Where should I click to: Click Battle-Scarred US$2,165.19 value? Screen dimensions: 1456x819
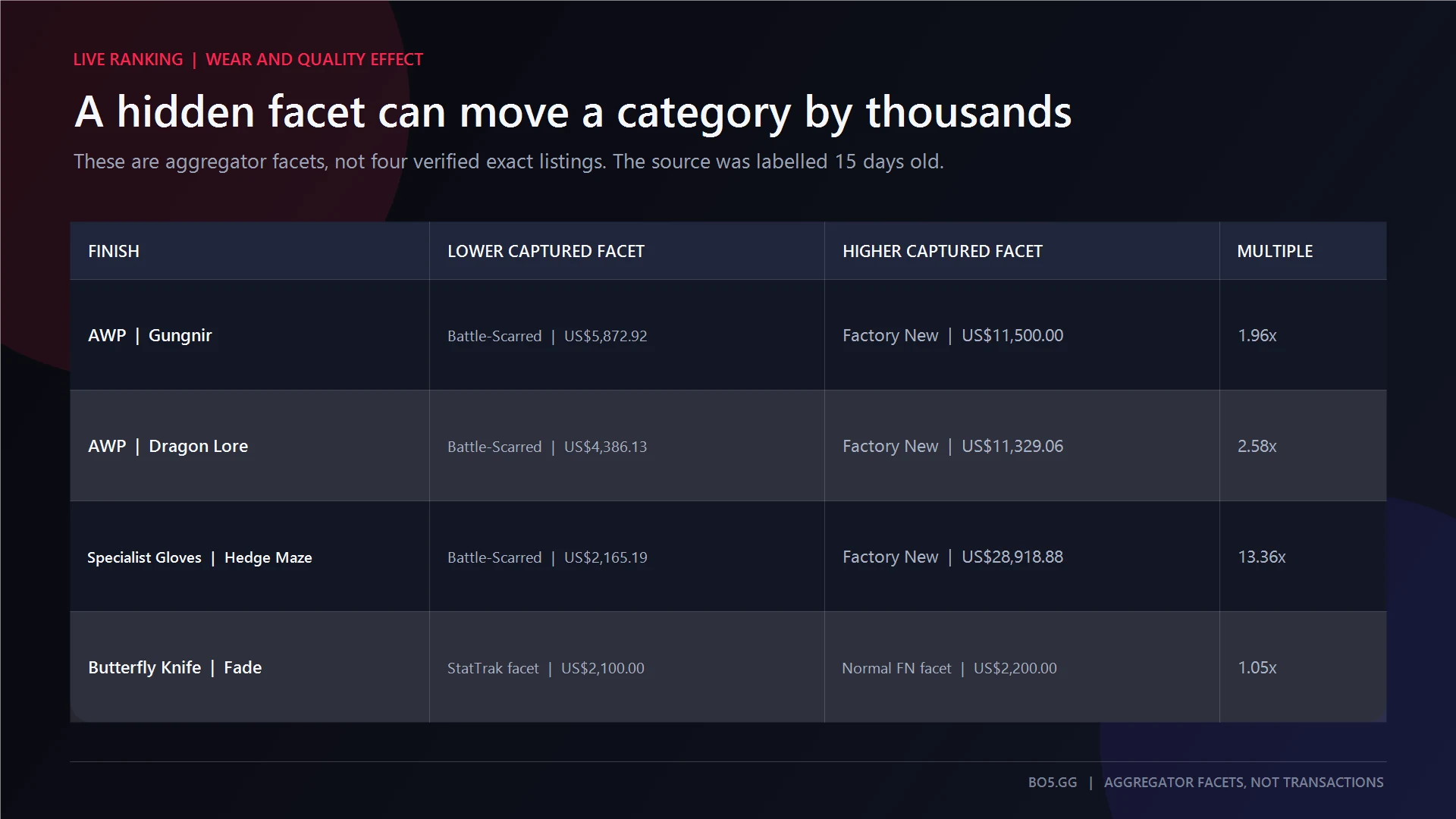tap(548, 557)
